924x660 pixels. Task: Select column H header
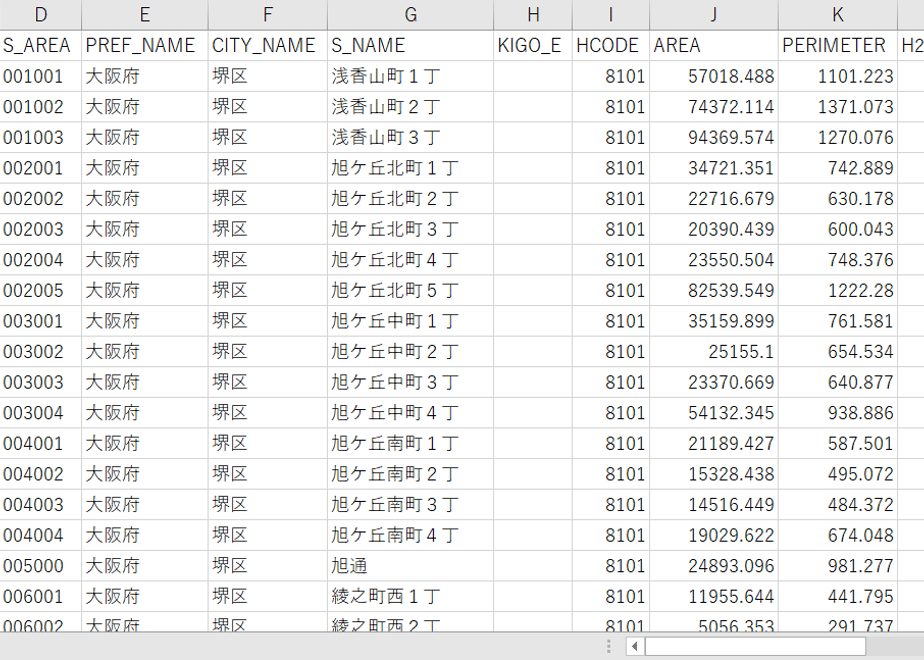(533, 15)
